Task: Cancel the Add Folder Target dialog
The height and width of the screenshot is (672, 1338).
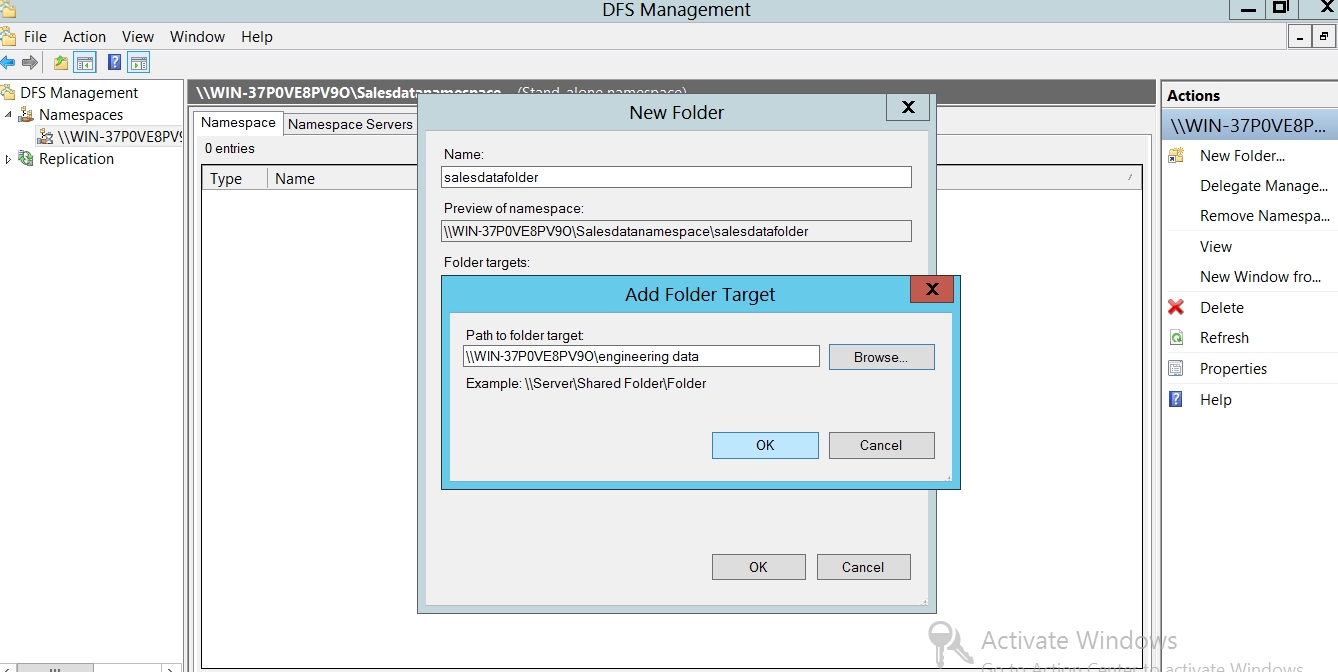Action: [x=881, y=445]
